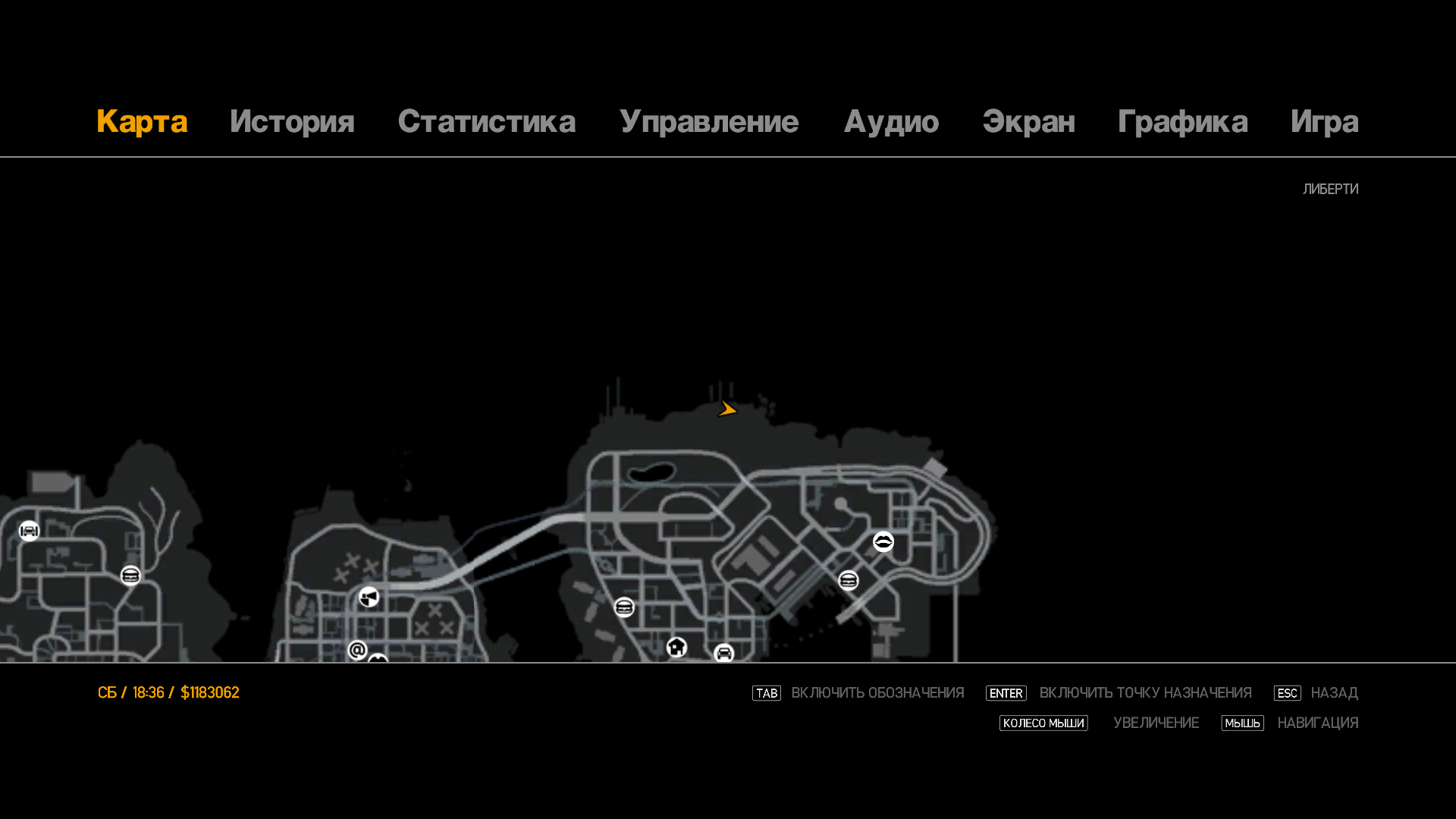Enable waypoint via ENTER key hint
The width and height of the screenshot is (1456, 819).
click(1006, 693)
